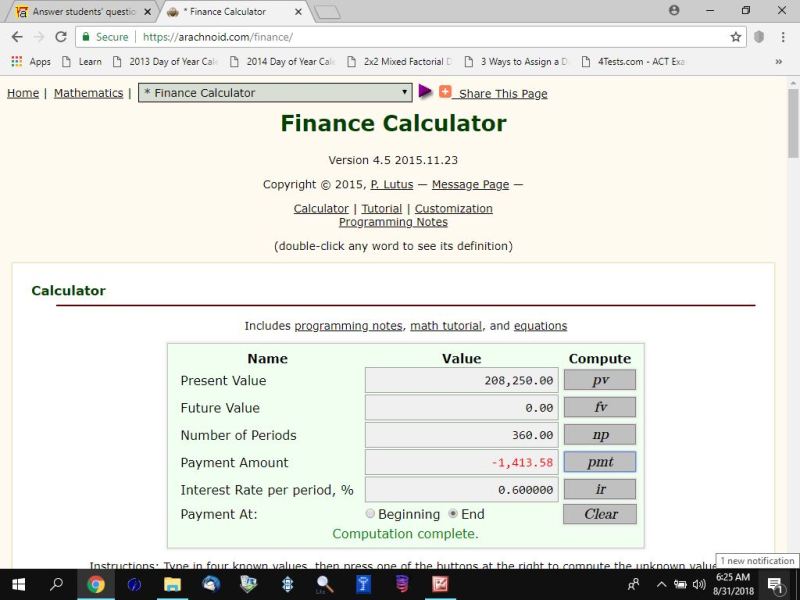Viewport: 800px width, 600px height.
Task: Bookmark this page with the star icon
Action: [735, 37]
